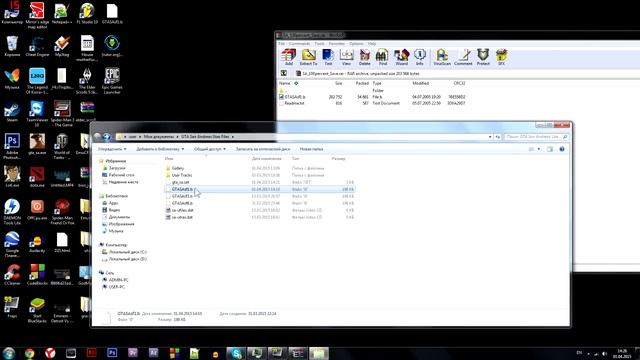Select the Steam desktop icon
Screen dimensions: 640x360
(12, 111)
